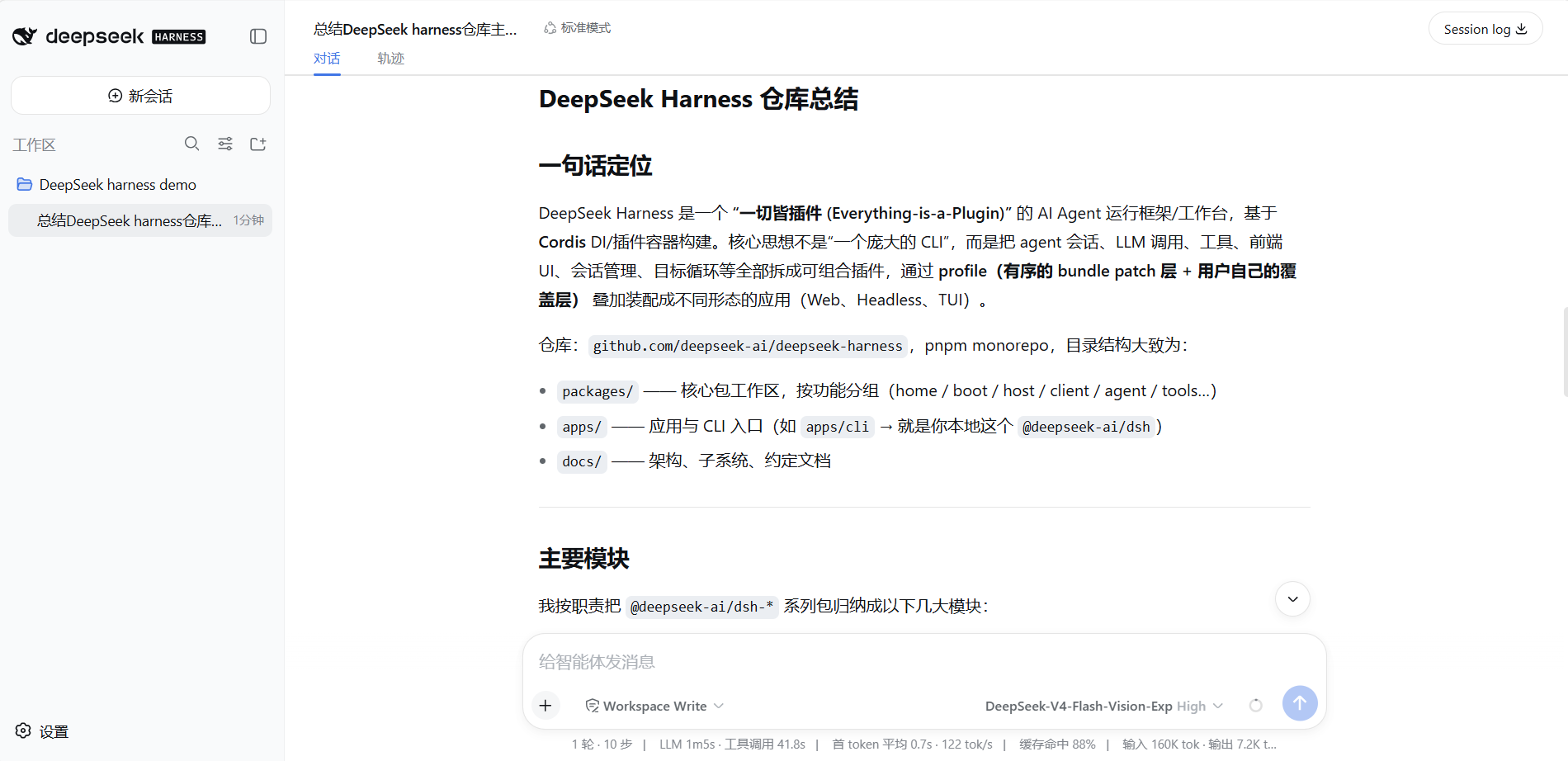The width and height of the screenshot is (1568, 761).
Task: Switch to the 轨迹 tab
Action: click(x=391, y=59)
